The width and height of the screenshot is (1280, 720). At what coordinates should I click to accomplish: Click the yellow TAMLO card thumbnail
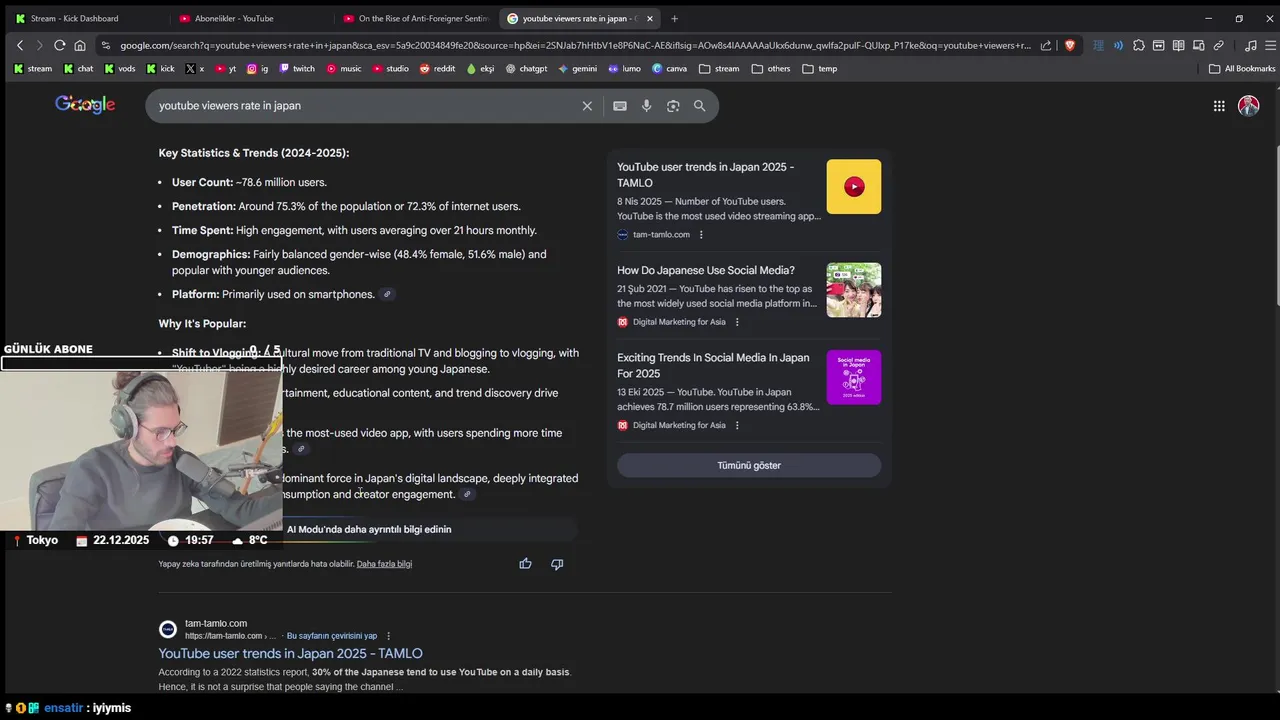pos(854,187)
